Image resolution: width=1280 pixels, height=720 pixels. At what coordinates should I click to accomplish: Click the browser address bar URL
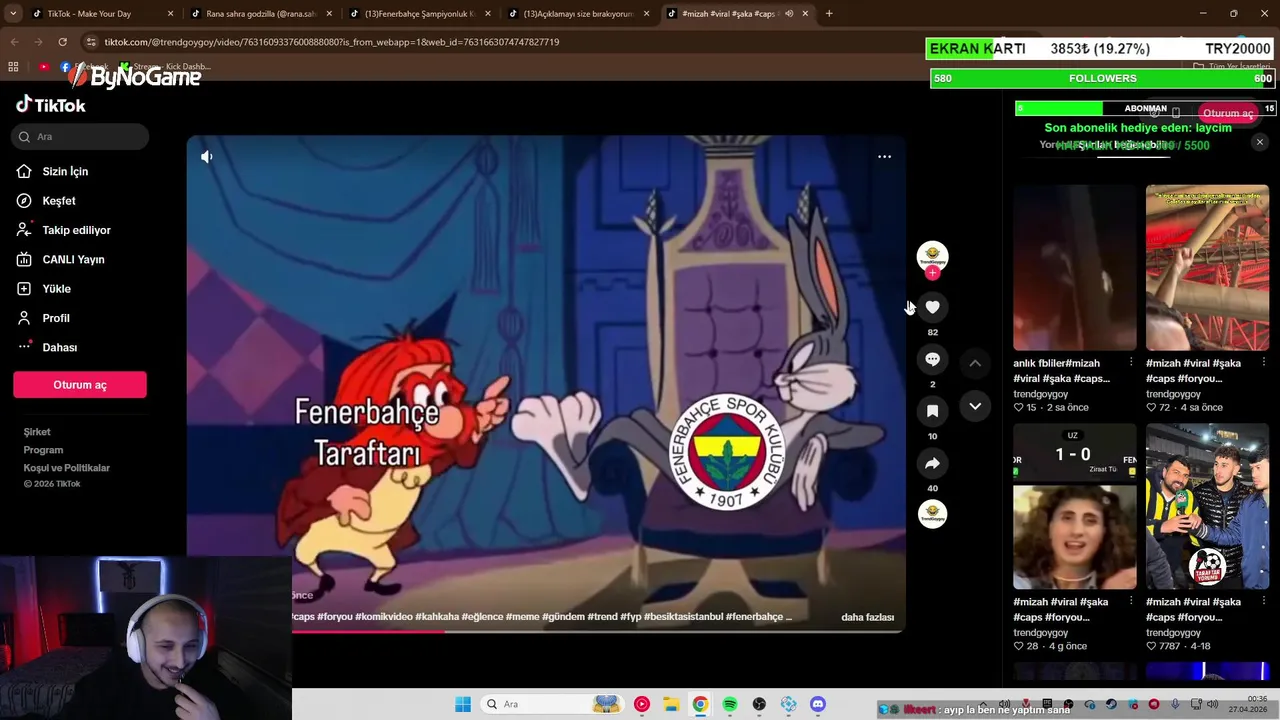(x=331, y=42)
